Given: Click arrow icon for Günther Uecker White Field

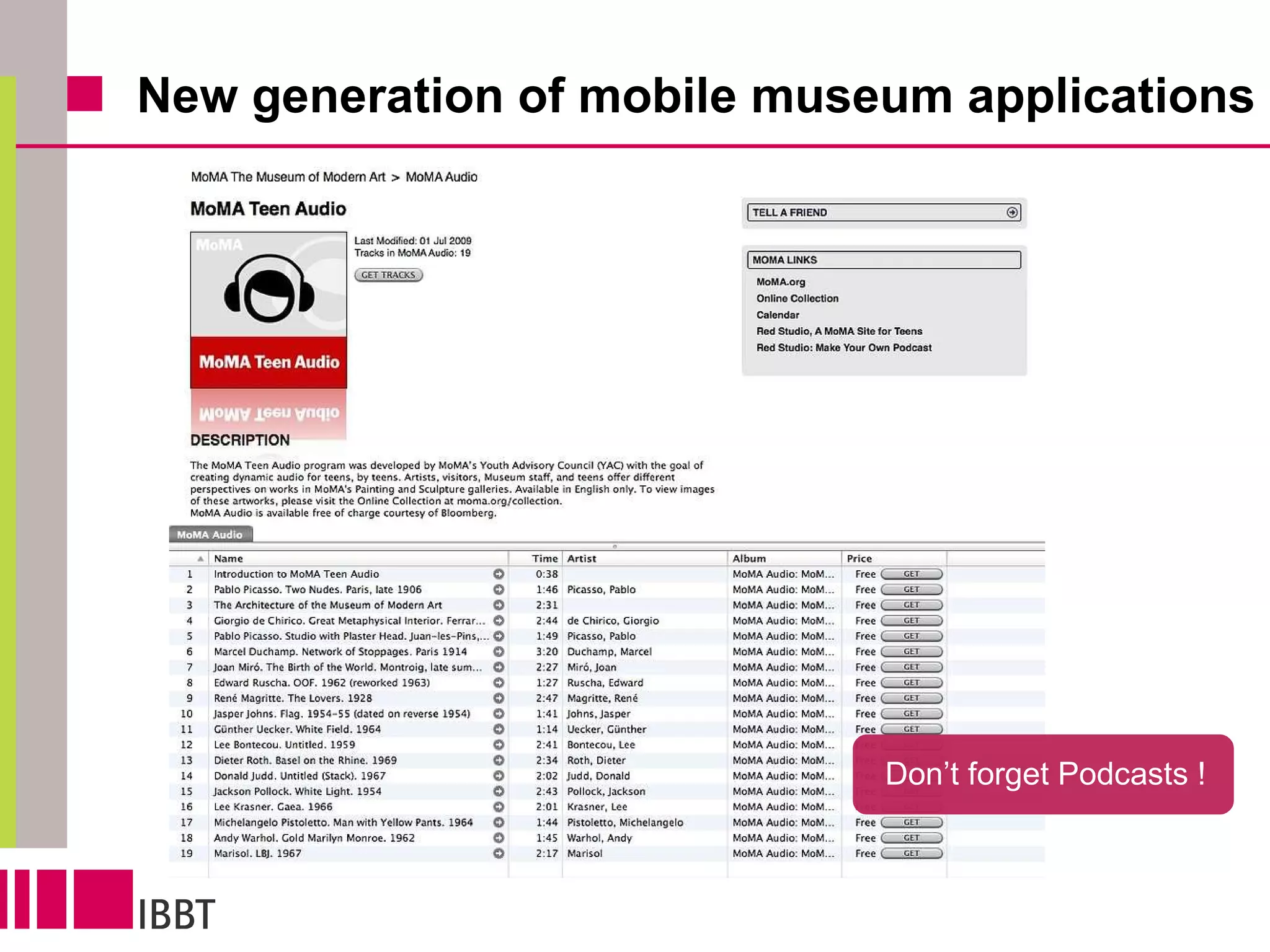Looking at the screenshot, I should tap(499, 729).
